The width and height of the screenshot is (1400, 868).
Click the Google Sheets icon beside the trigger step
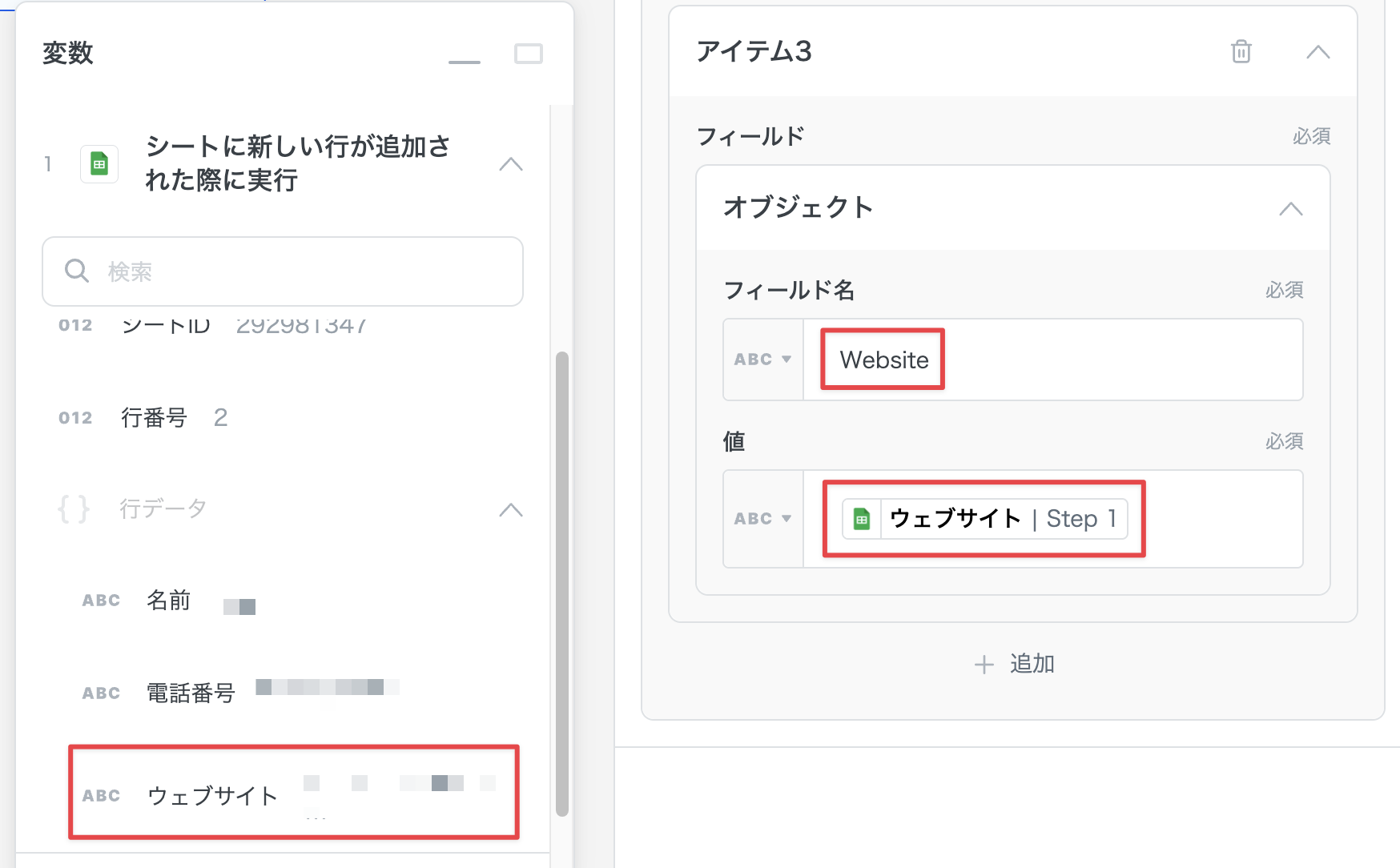tap(99, 164)
